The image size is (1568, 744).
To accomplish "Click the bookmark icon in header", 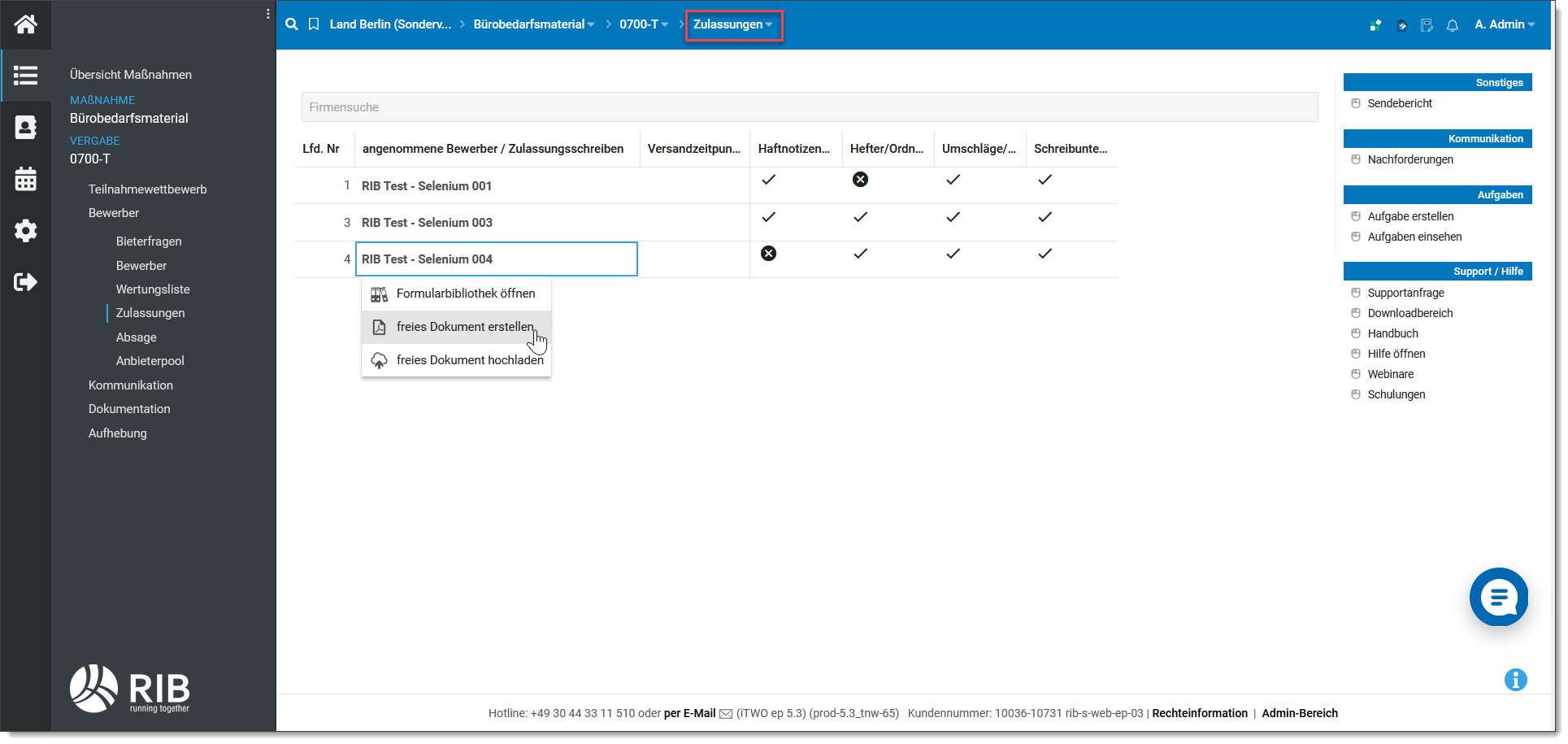I will [x=314, y=24].
